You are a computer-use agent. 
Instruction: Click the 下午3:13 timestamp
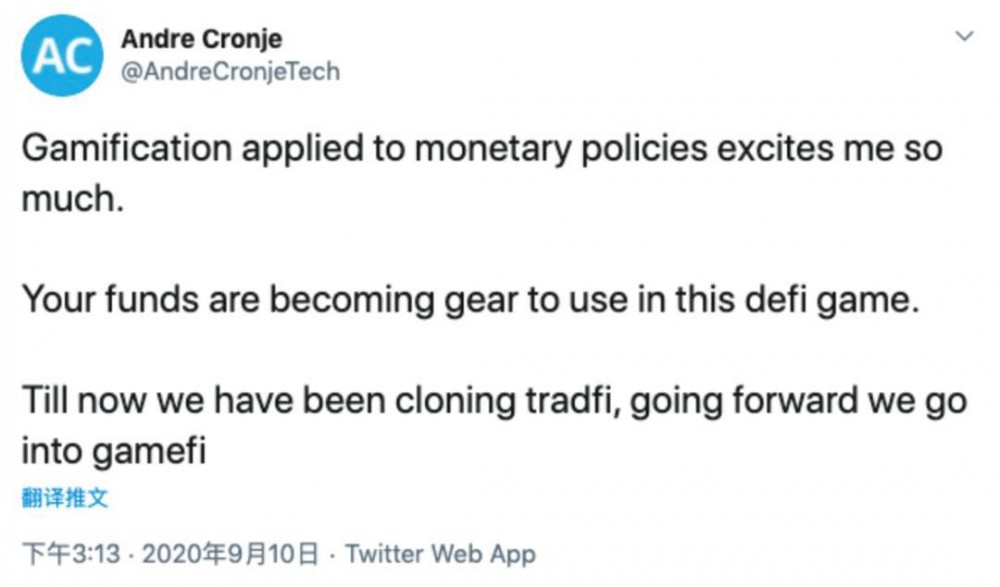tap(72, 554)
